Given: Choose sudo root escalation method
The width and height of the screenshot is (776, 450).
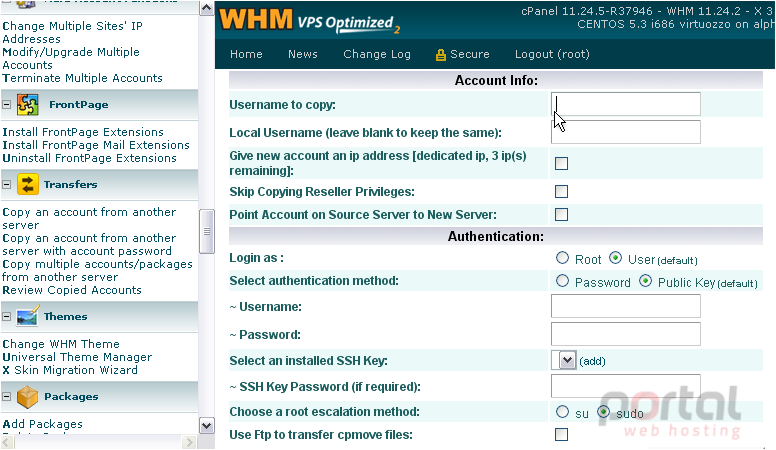Looking at the screenshot, I should [603, 412].
